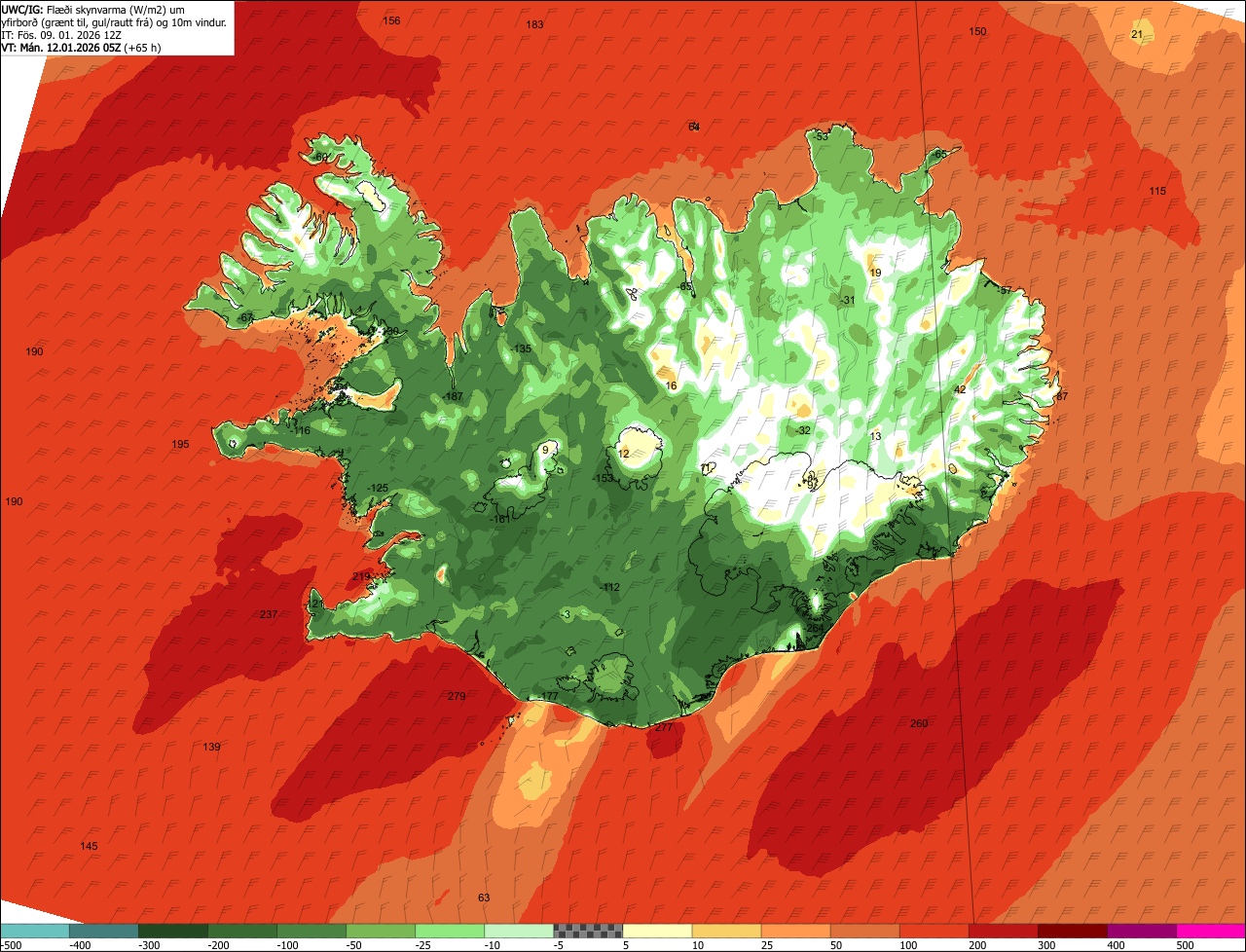Click the map value 19 in the northeast
This screenshot has height=952, width=1246.
point(875,273)
